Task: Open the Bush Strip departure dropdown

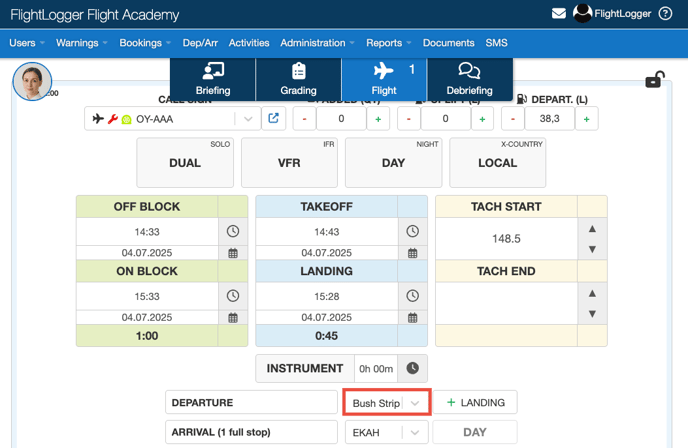Action: [x=387, y=402]
